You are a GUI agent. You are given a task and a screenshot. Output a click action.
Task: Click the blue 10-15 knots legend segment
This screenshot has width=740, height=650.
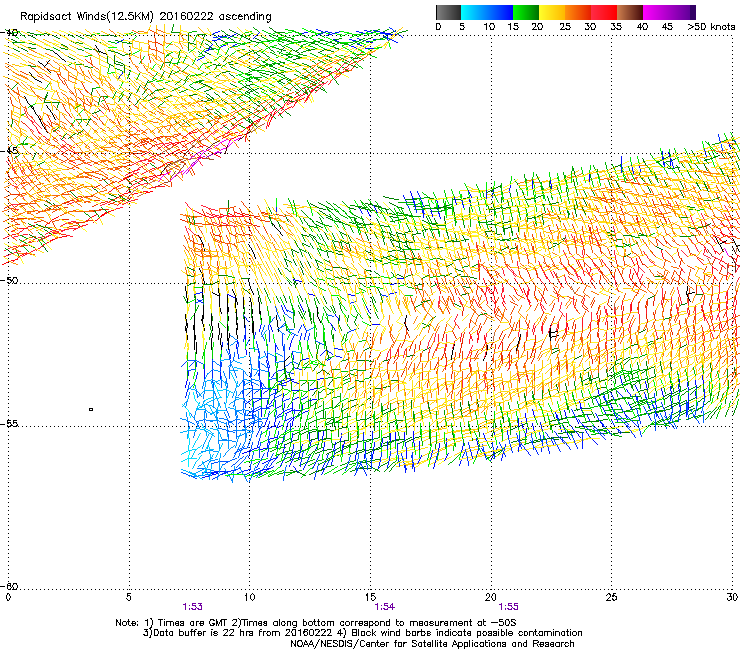click(x=500, y=12)
